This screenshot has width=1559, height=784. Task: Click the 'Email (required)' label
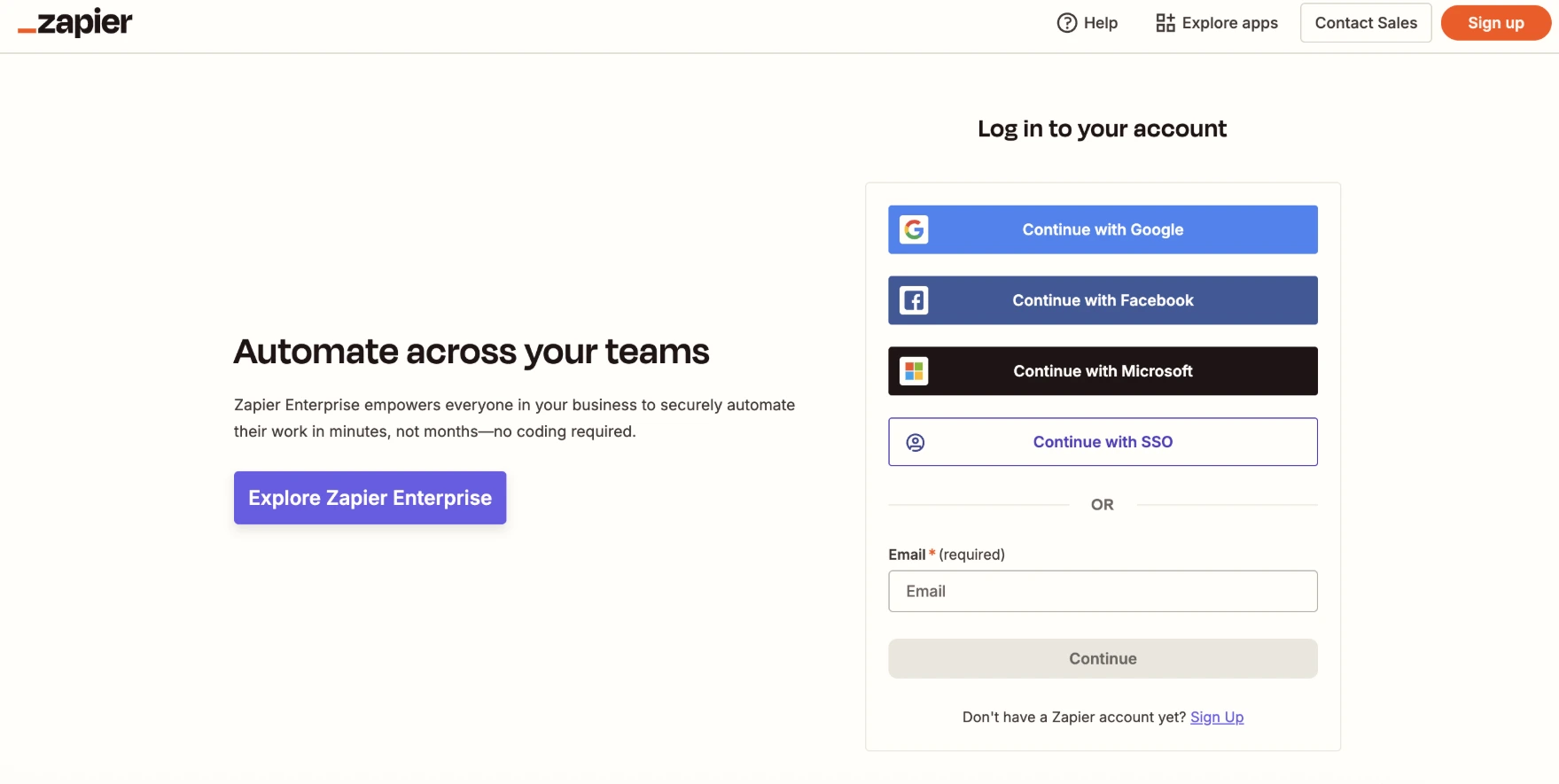click(947, 555)
